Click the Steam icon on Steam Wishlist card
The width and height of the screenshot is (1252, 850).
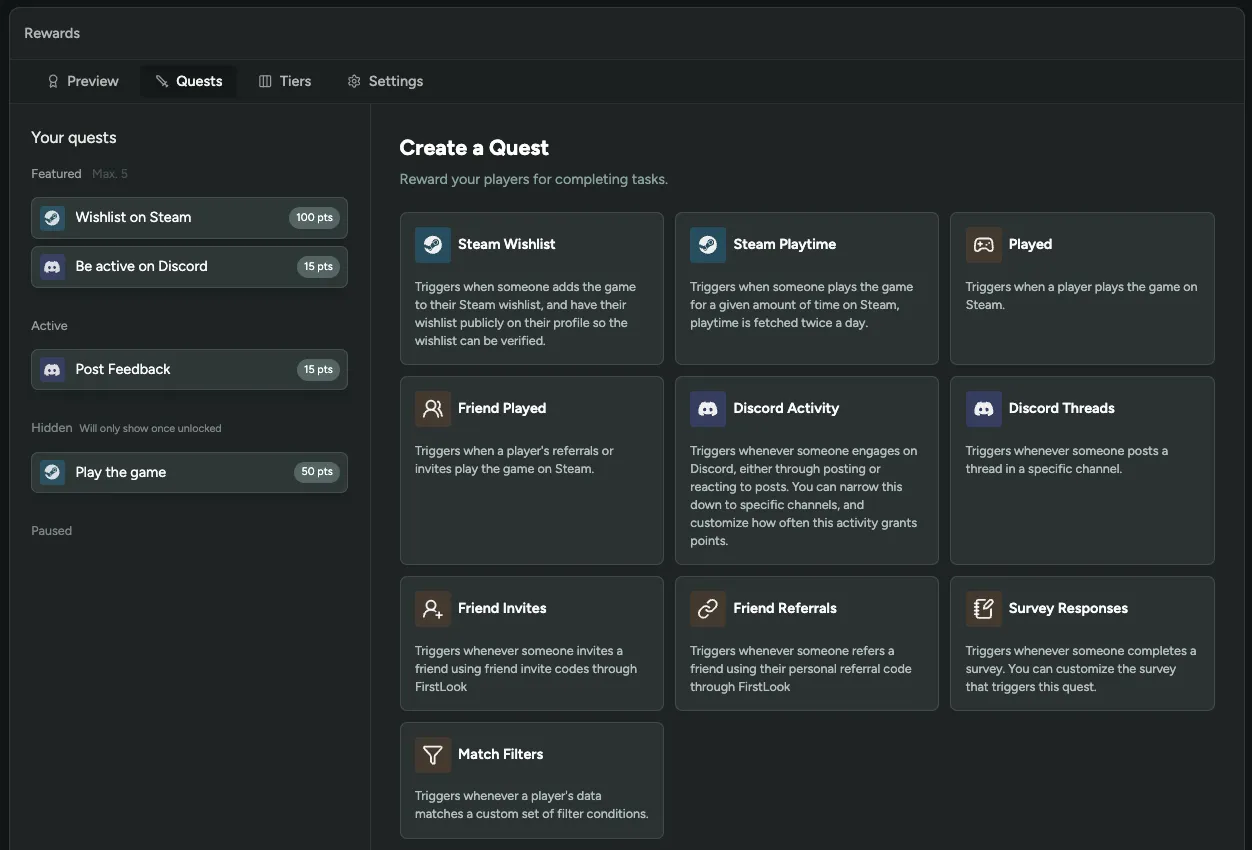pyautogui.click(x=433, y=245)
